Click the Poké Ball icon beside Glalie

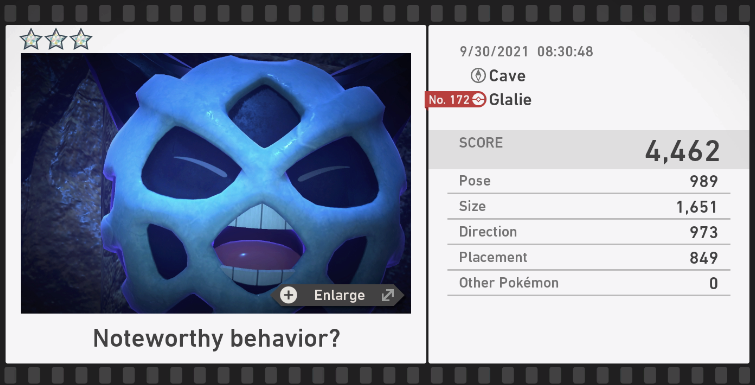tap(479, 100)
